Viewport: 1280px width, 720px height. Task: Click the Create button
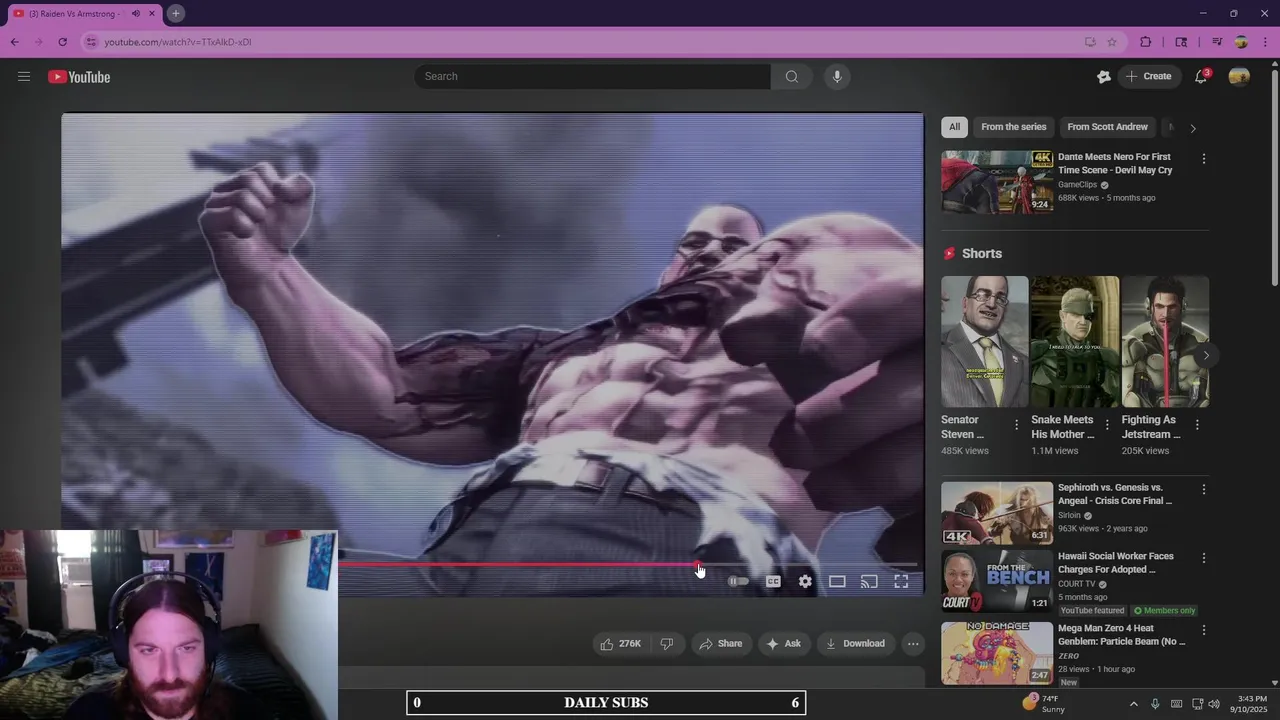click(1149, 77)
